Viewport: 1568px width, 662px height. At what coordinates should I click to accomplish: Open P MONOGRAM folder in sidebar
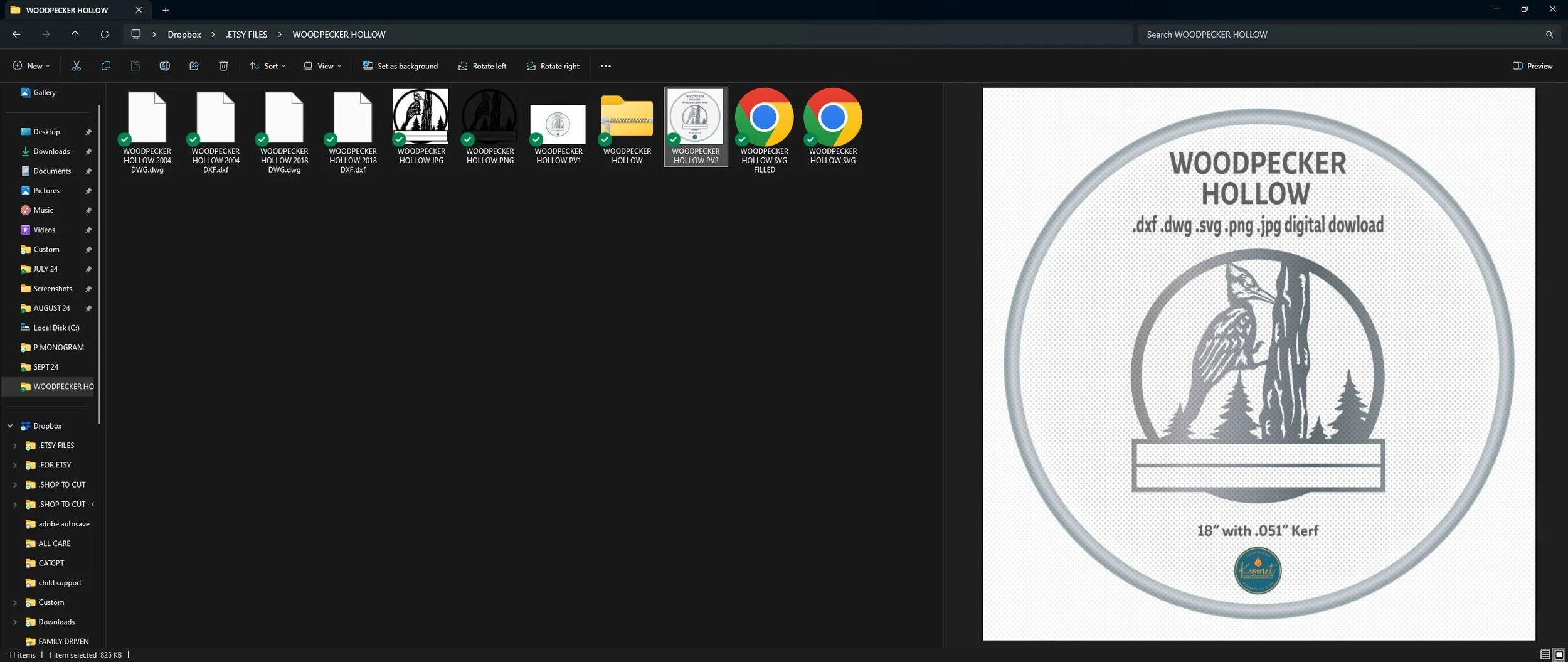pos(58,347)
